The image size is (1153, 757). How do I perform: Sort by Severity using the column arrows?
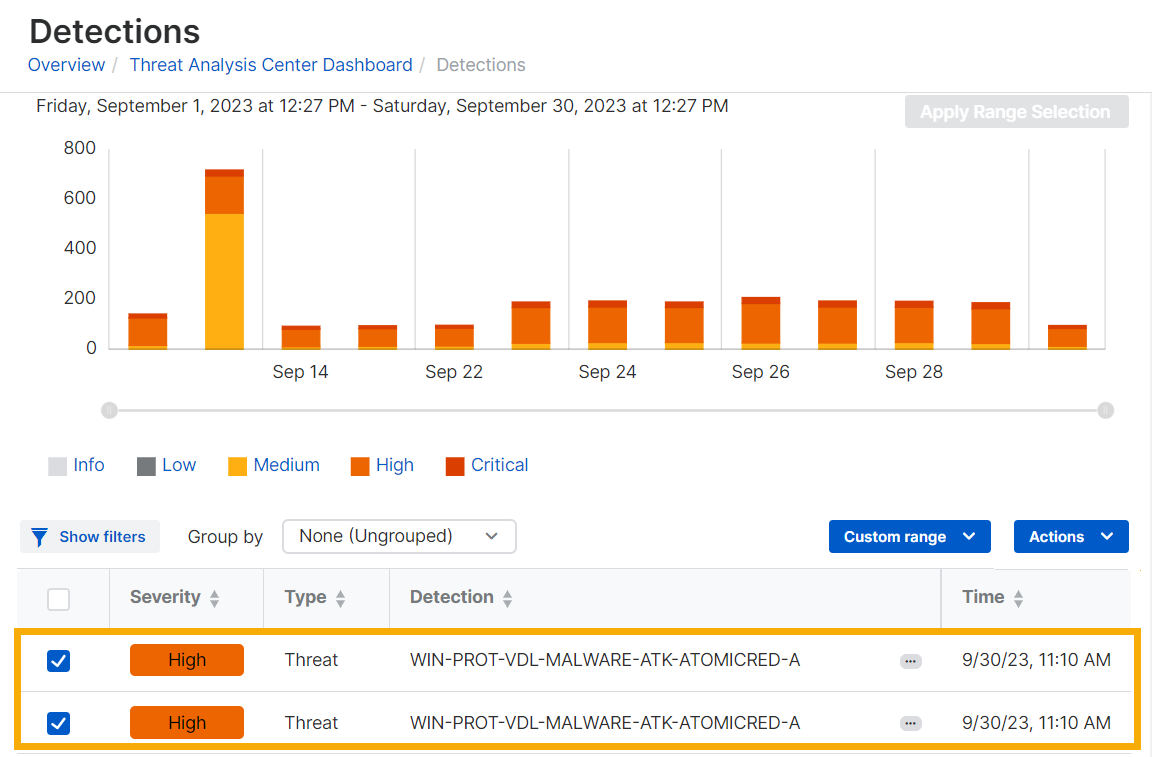(x=214, y=598)
